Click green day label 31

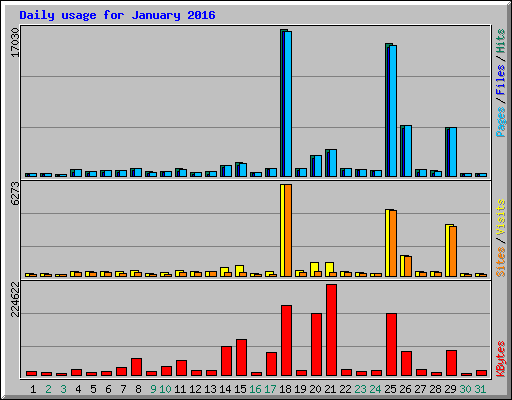coord(480,389)
